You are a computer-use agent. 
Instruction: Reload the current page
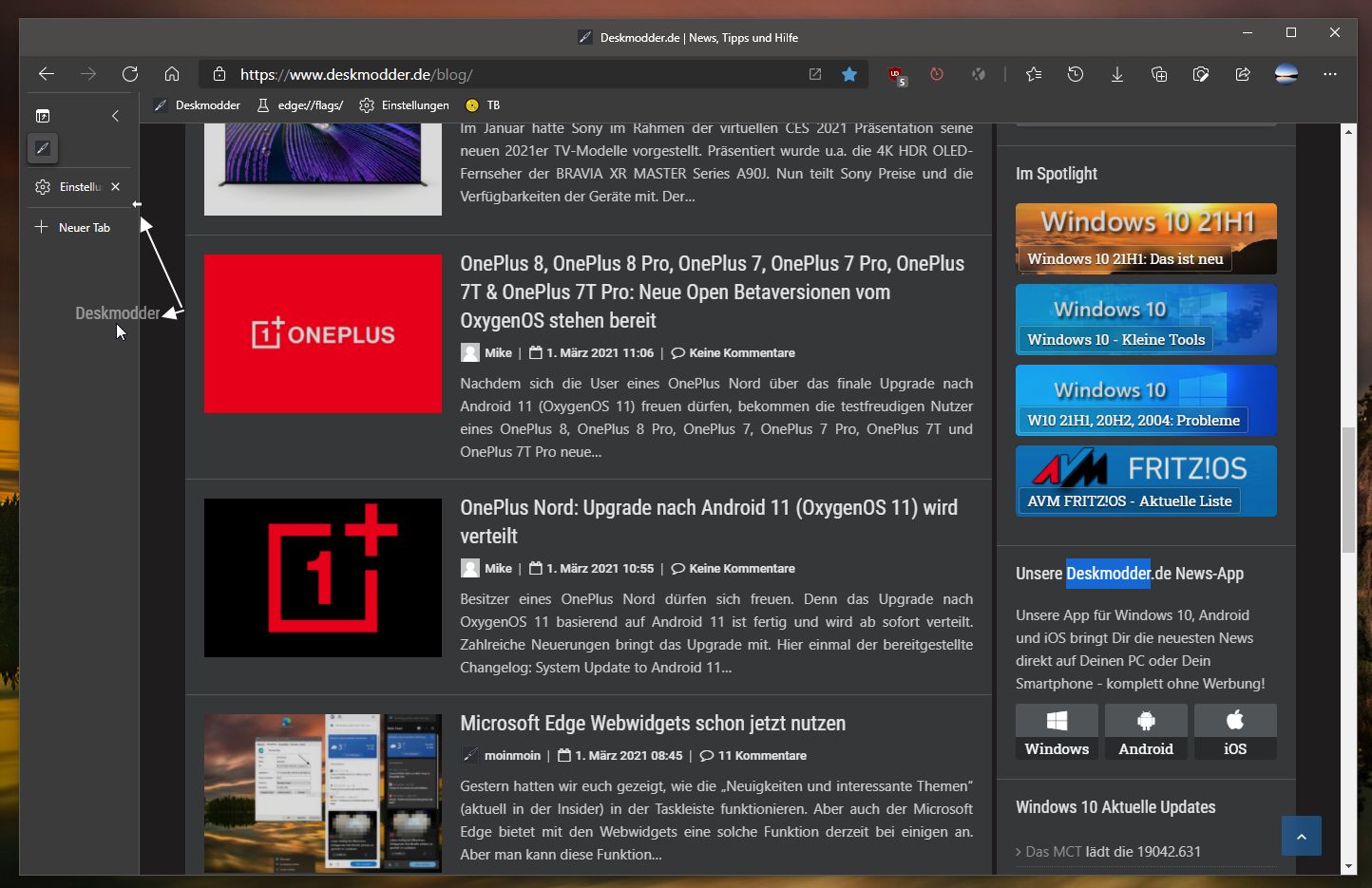tap(130, 74)
